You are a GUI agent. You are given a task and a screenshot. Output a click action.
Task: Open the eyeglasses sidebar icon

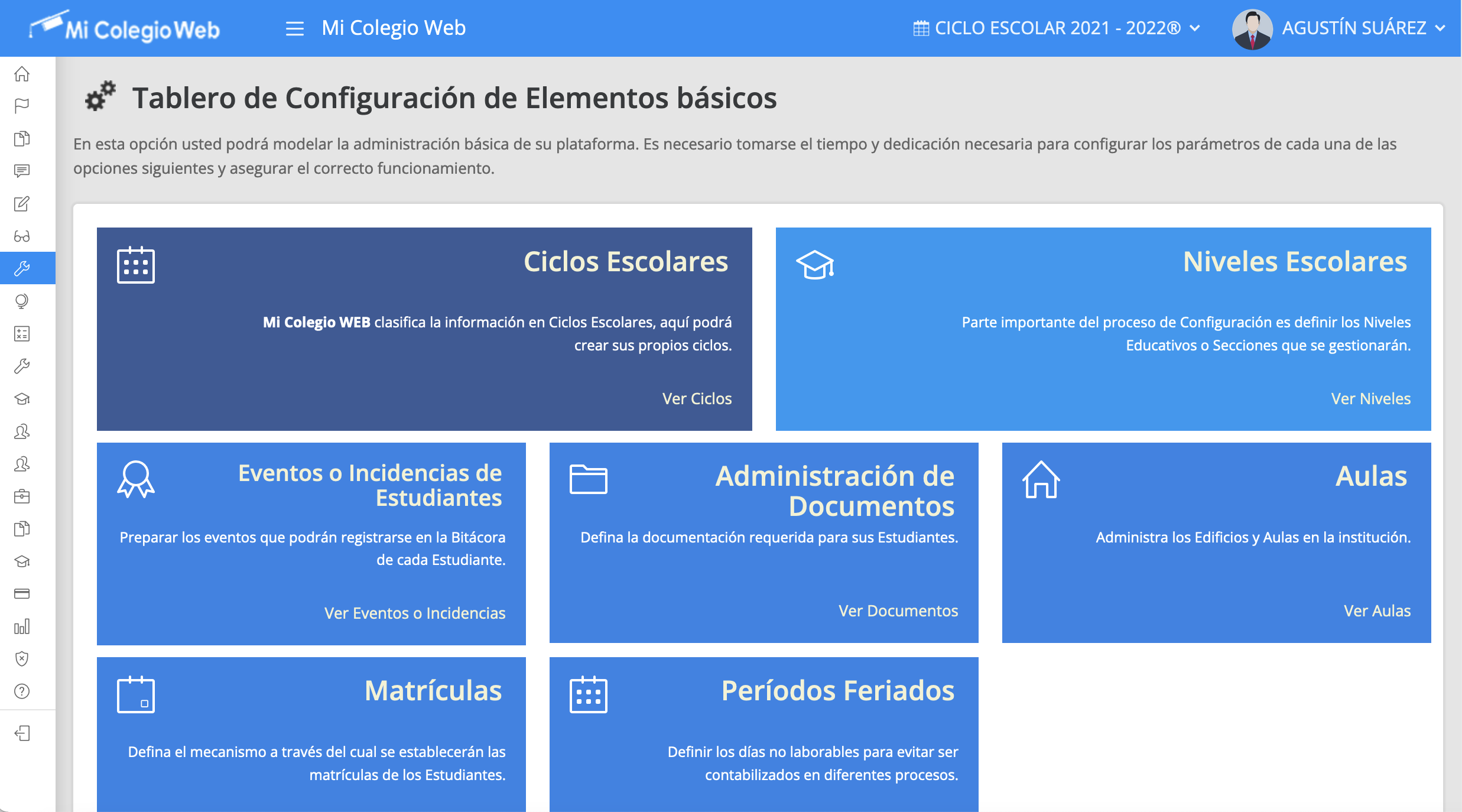pyautogui.click(x=22, y=236)
